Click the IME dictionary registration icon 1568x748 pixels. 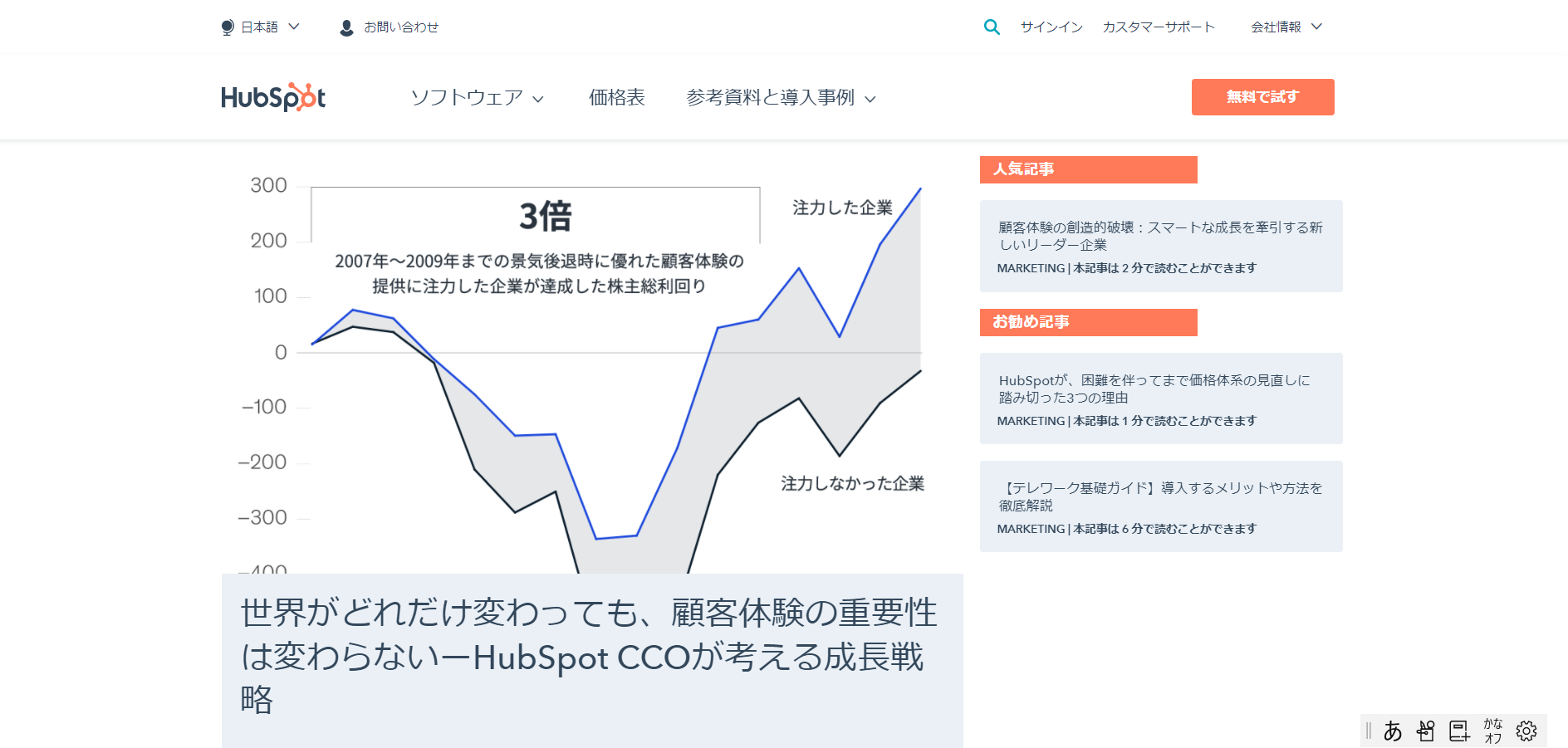pyautogui.click(x=1459, y=731)
